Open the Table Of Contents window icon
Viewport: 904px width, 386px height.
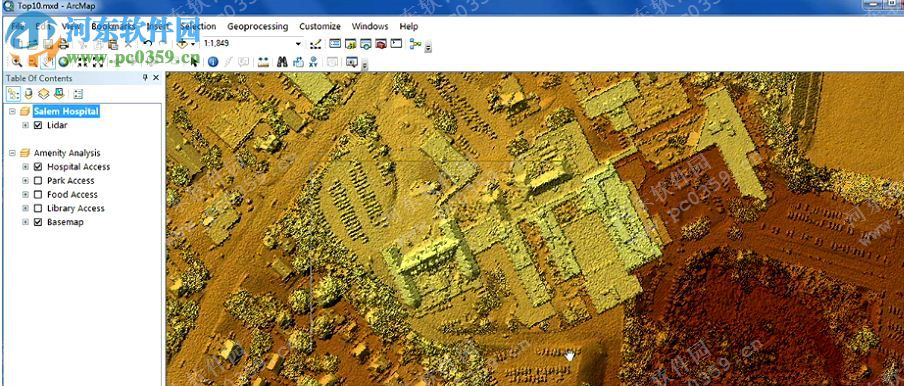pyautogui.click(x=335, y=44)
